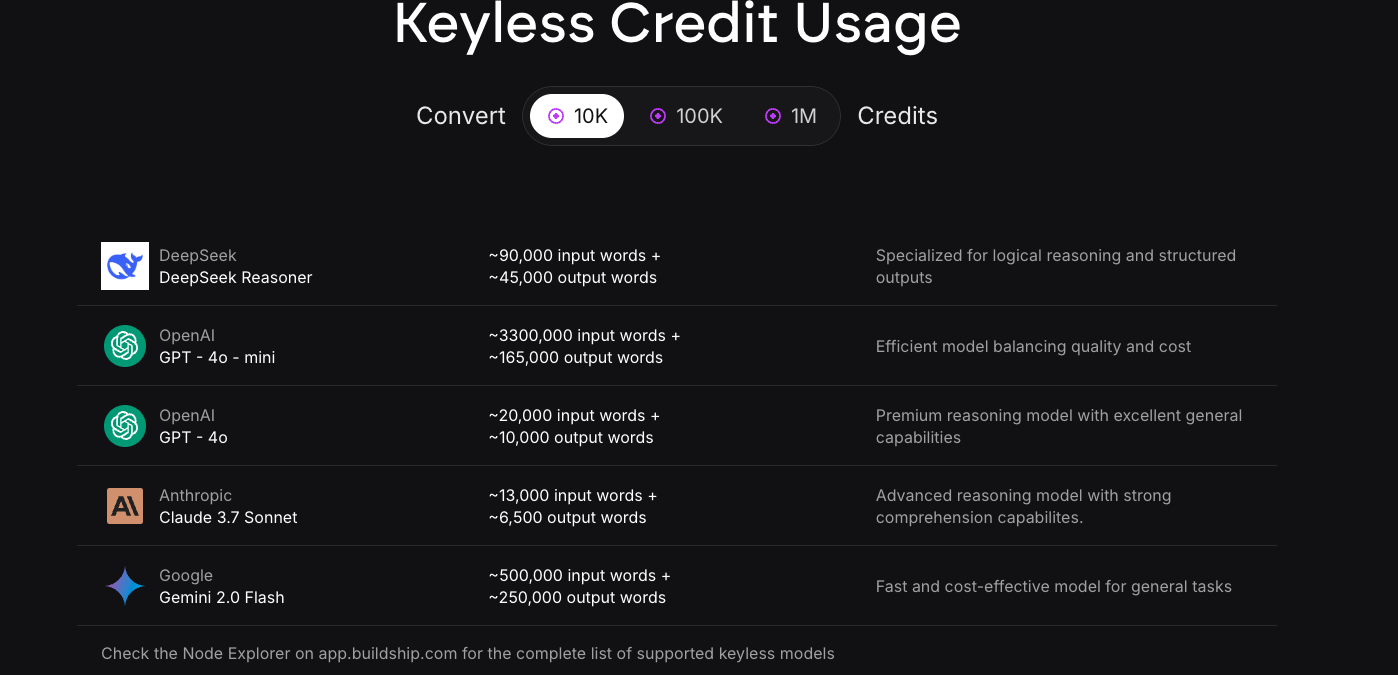
Task: Click the app.buildship.com Node Explorer note
Action: point(468,653)
